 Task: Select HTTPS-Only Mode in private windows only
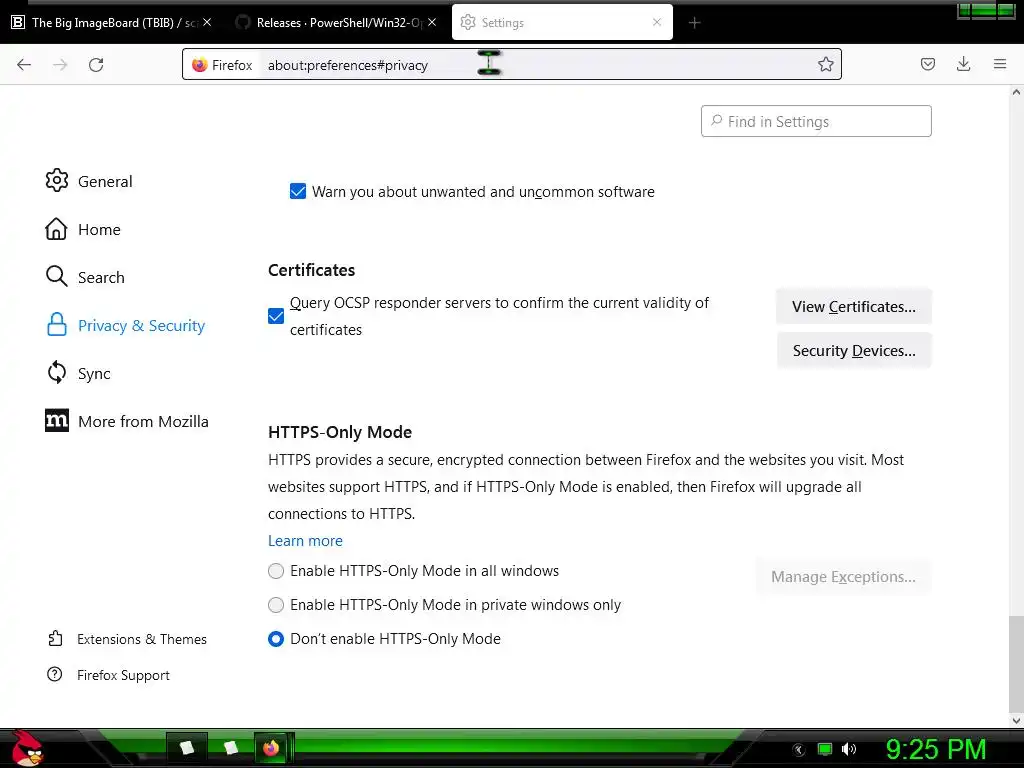tap(276, 605)
